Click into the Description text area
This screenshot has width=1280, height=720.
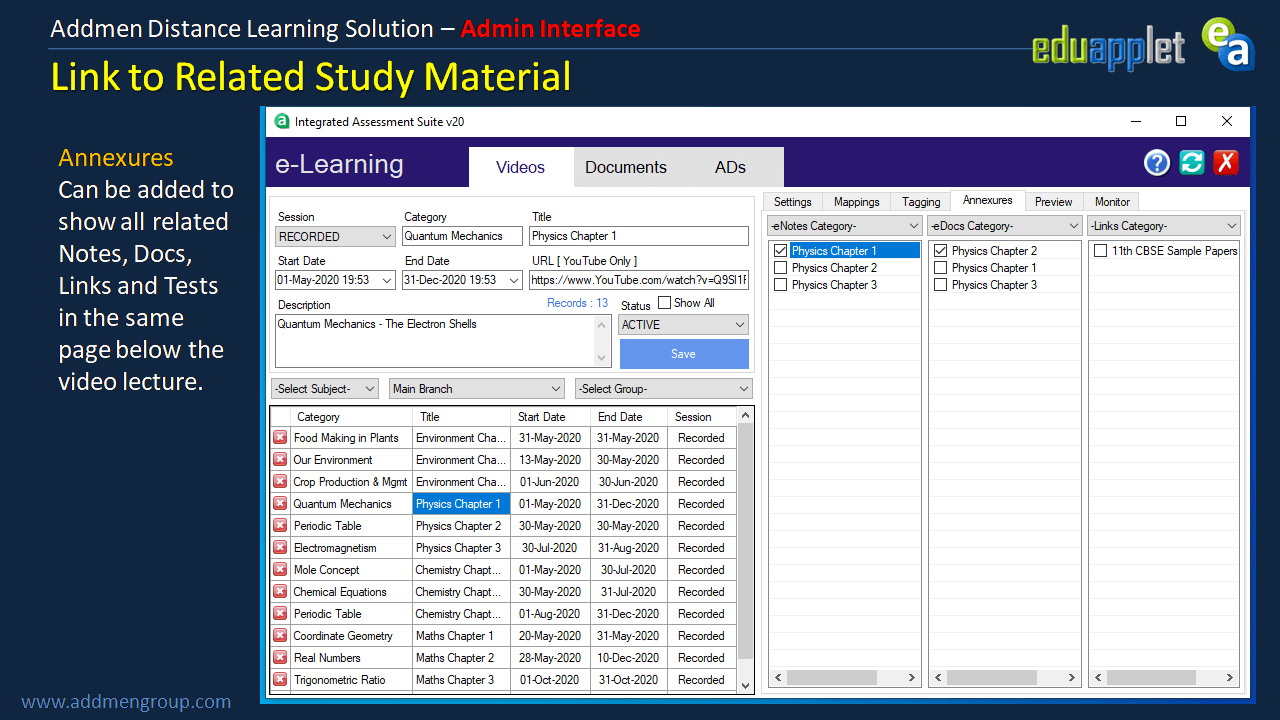coord(436,341)
